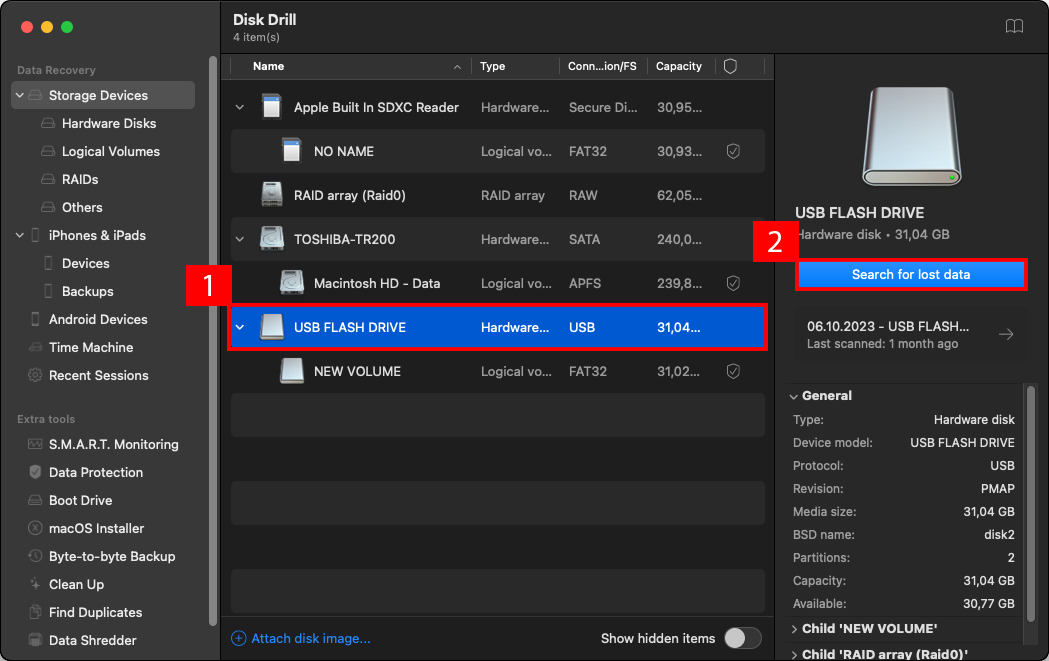Click the PMAP Revision value
The image size is (1049, 661).
(x=997, y=488)
